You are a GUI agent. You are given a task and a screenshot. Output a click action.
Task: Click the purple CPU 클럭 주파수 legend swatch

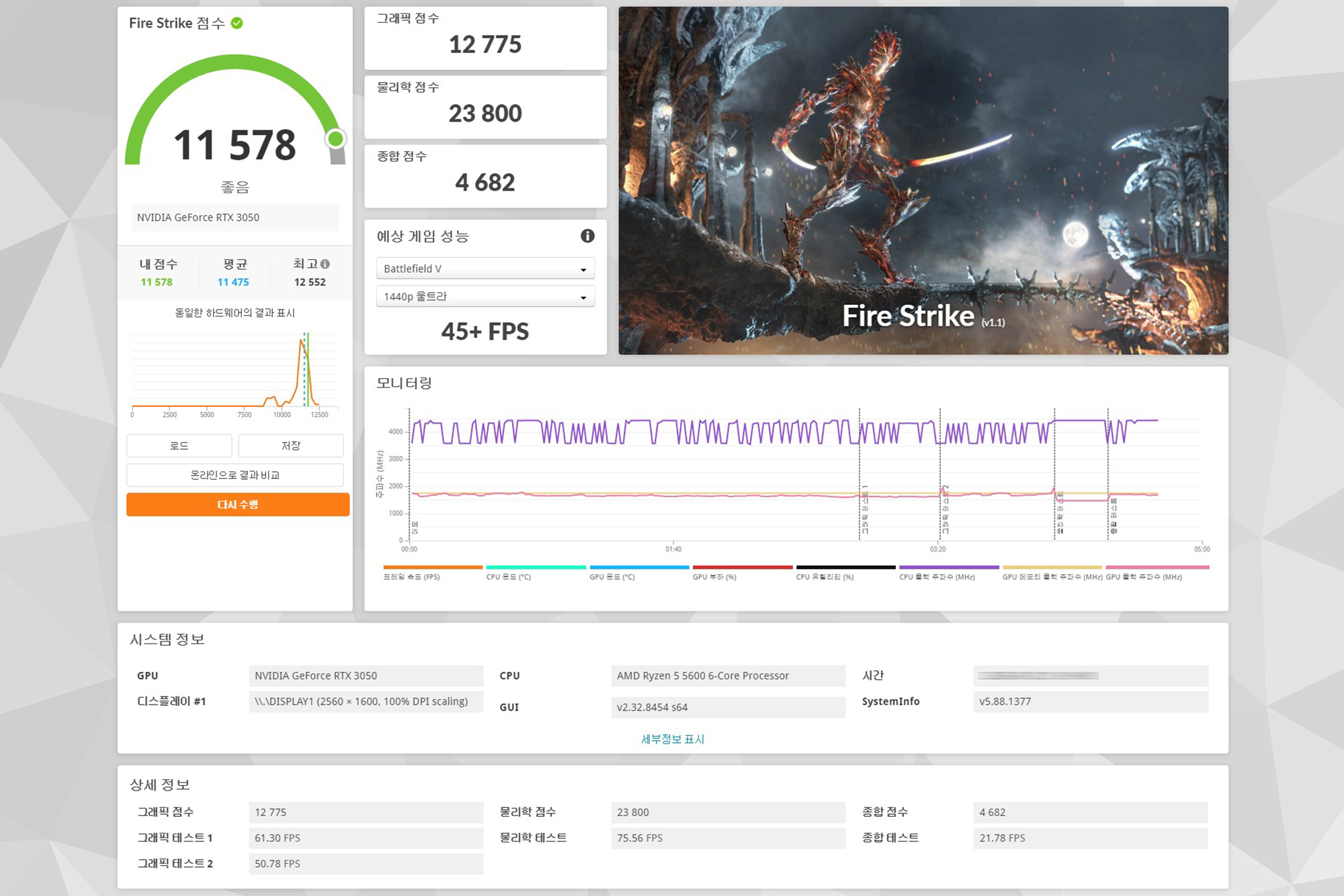point(948,568)
